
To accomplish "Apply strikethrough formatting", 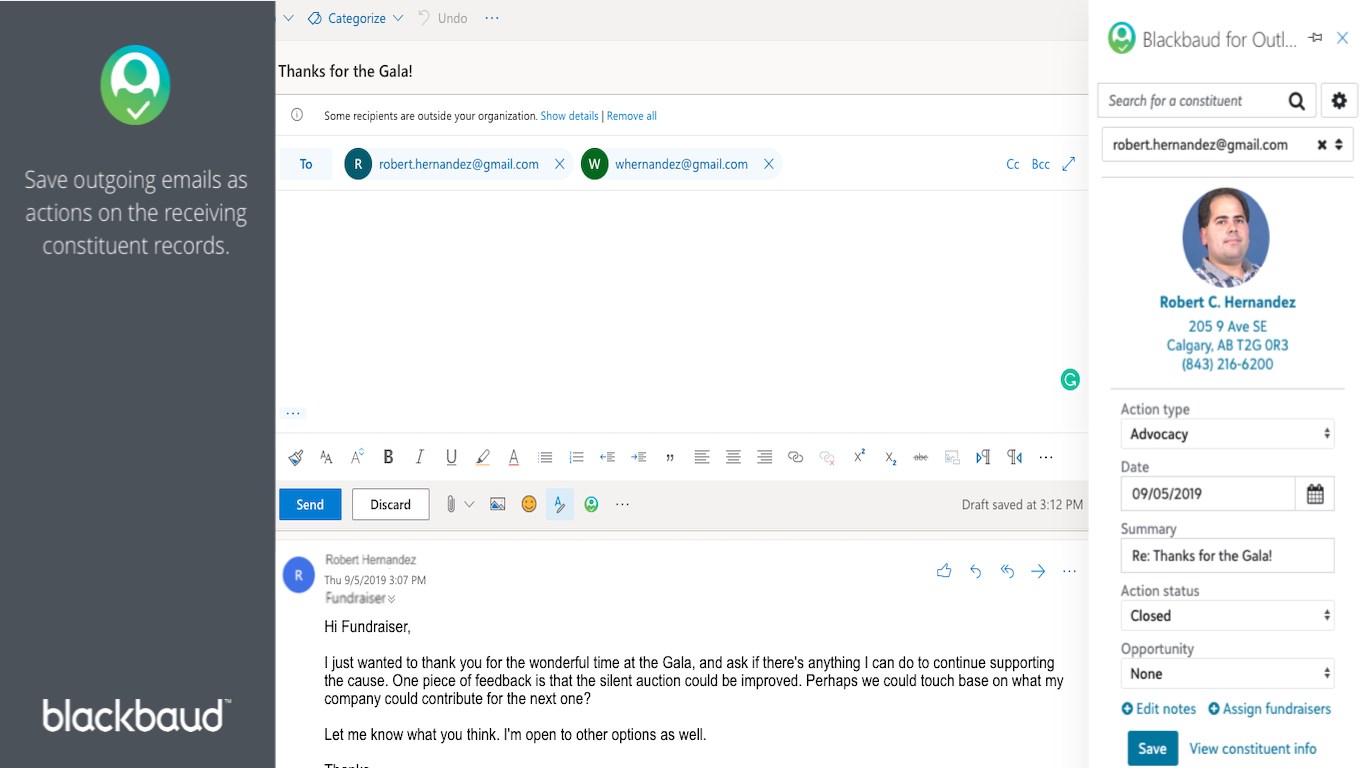I will 921,457.
